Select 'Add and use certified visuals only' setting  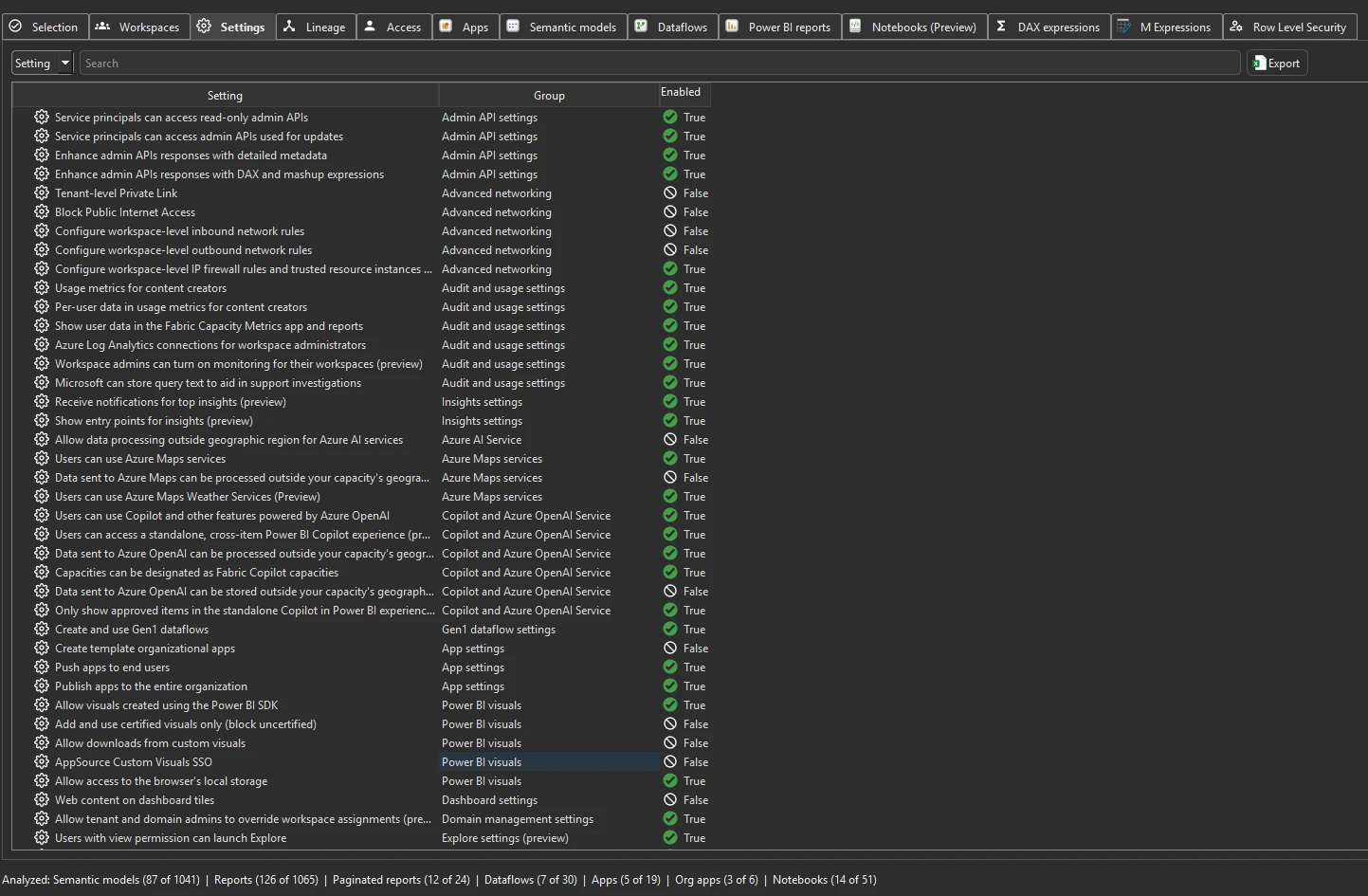185,724
